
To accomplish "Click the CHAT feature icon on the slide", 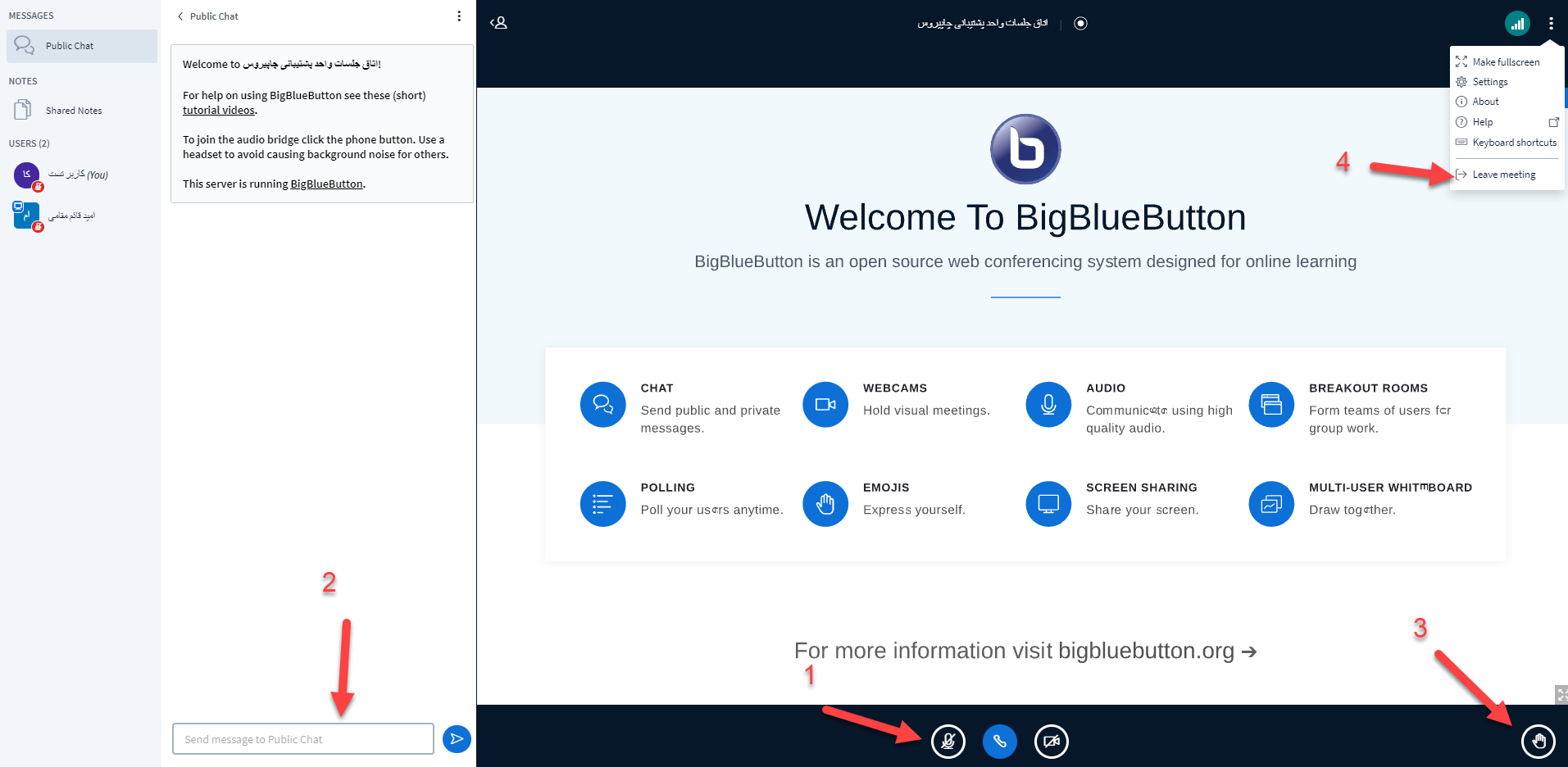I will [x=603, y=405].
